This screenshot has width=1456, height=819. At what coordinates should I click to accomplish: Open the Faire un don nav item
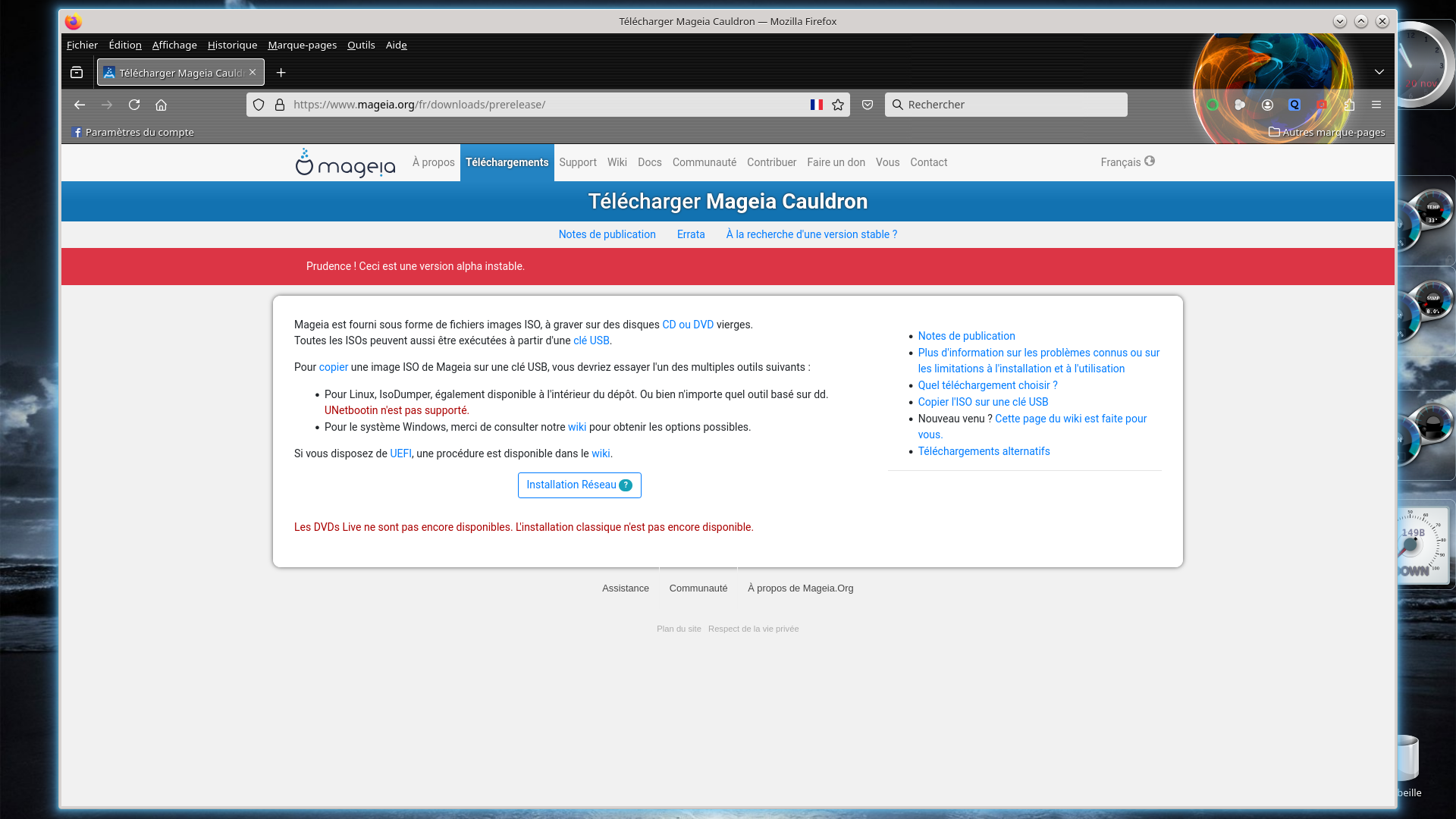836,162
